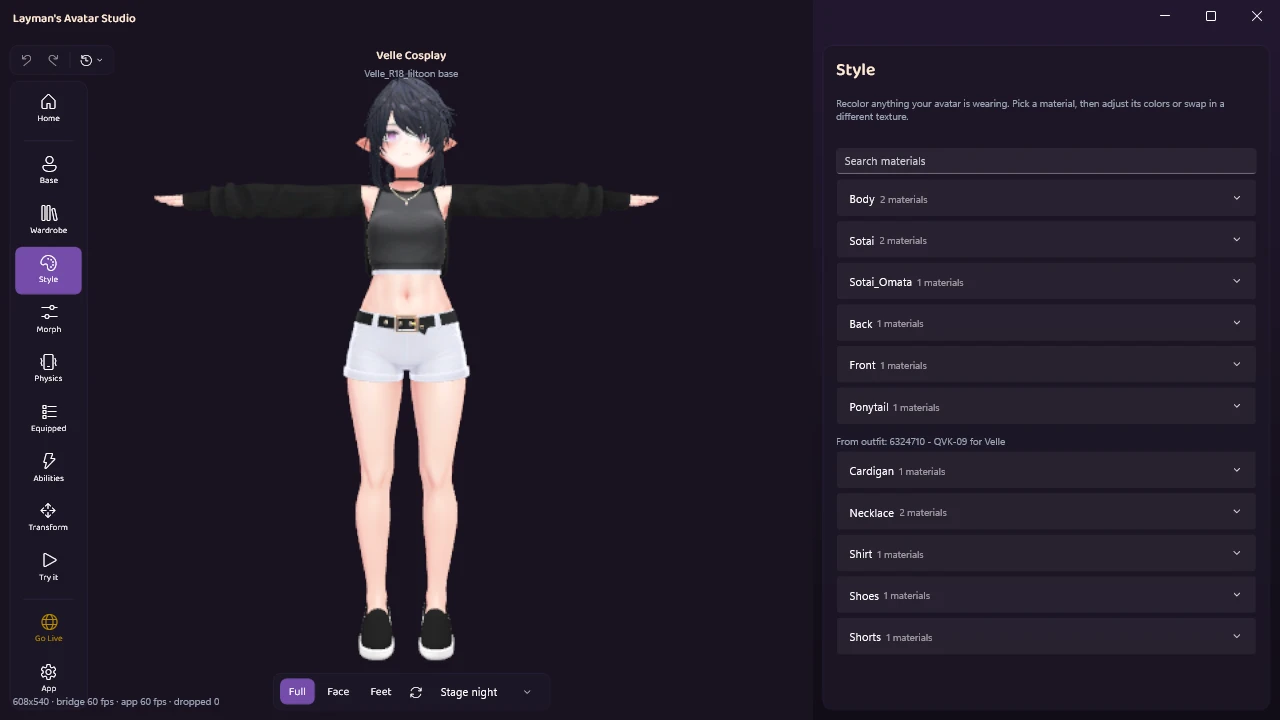1280x720 pixels.
Task: Click the Velle Cosplay title text
Action: tap(411, 55)
